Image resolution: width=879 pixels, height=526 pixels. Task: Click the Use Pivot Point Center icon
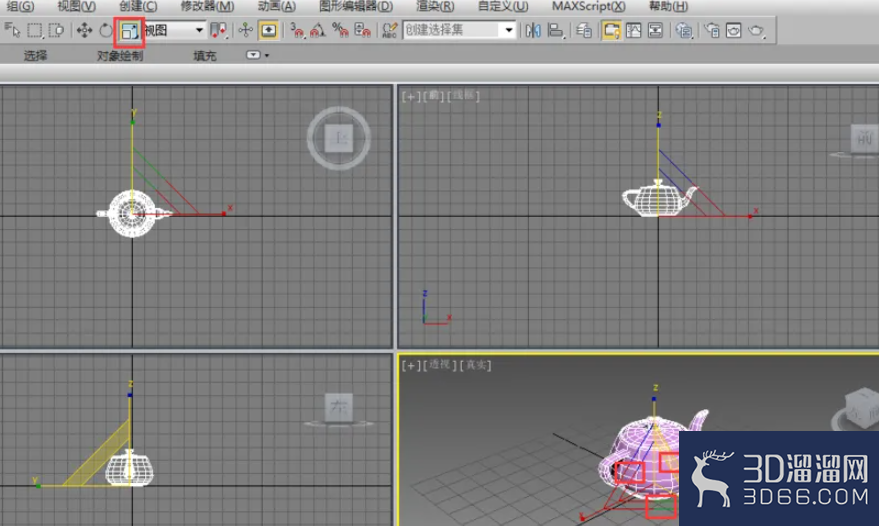[x=218, y=30]
